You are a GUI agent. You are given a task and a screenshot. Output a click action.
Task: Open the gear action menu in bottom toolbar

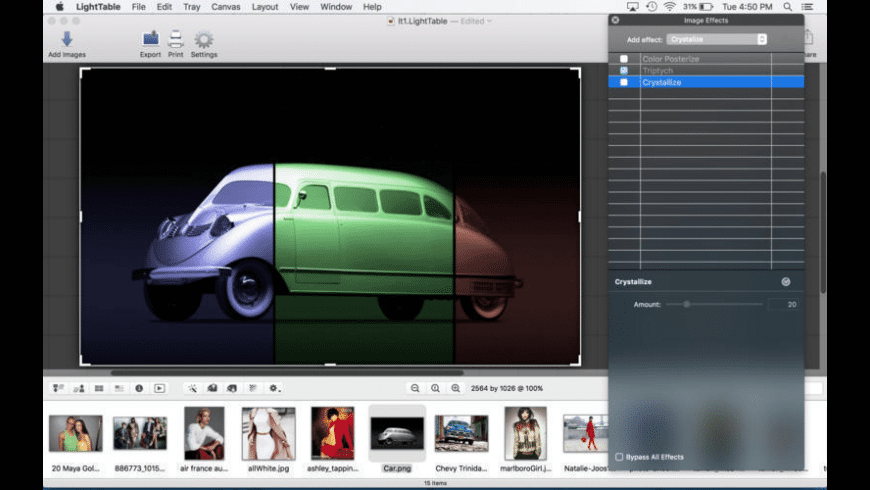pos(273,388)
